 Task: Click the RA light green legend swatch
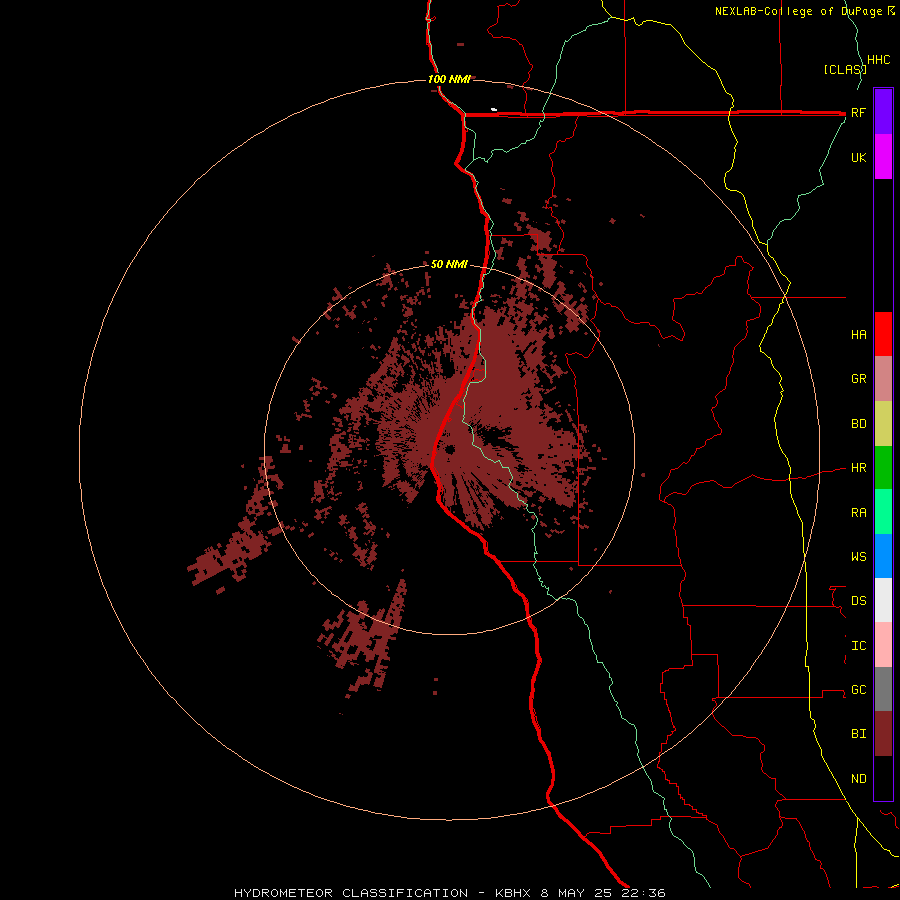883,512
